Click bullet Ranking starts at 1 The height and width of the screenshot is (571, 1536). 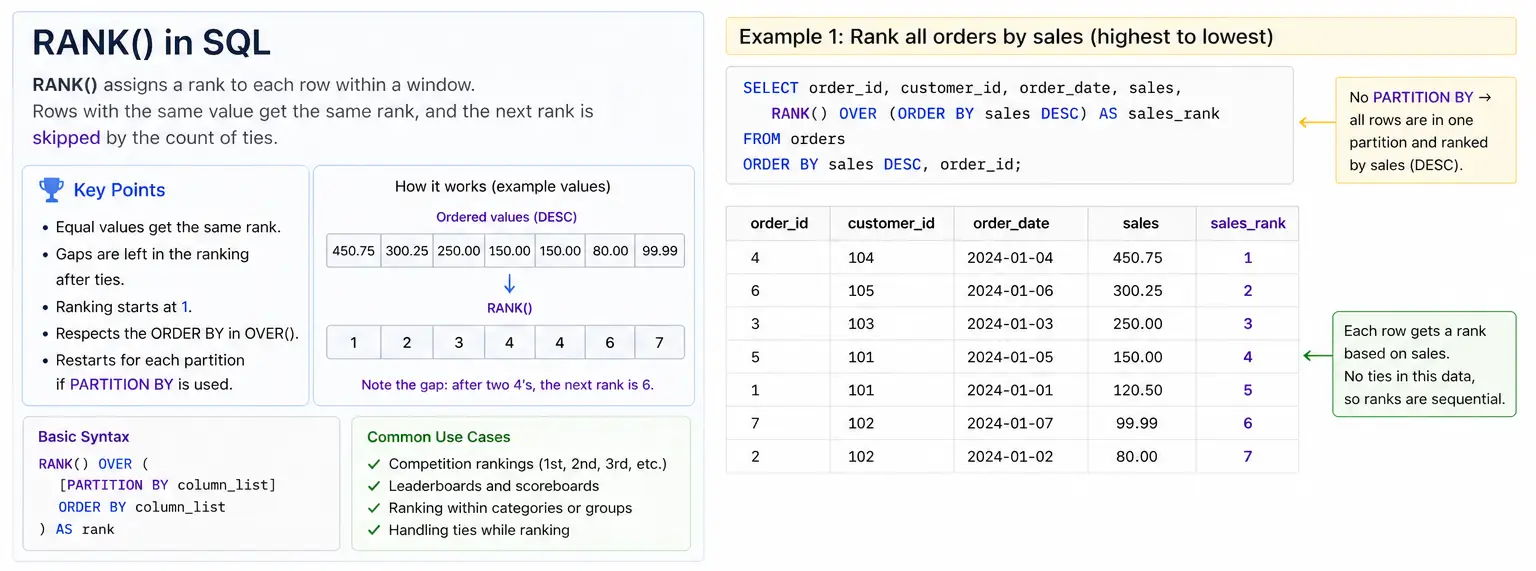tap(122, 307)
